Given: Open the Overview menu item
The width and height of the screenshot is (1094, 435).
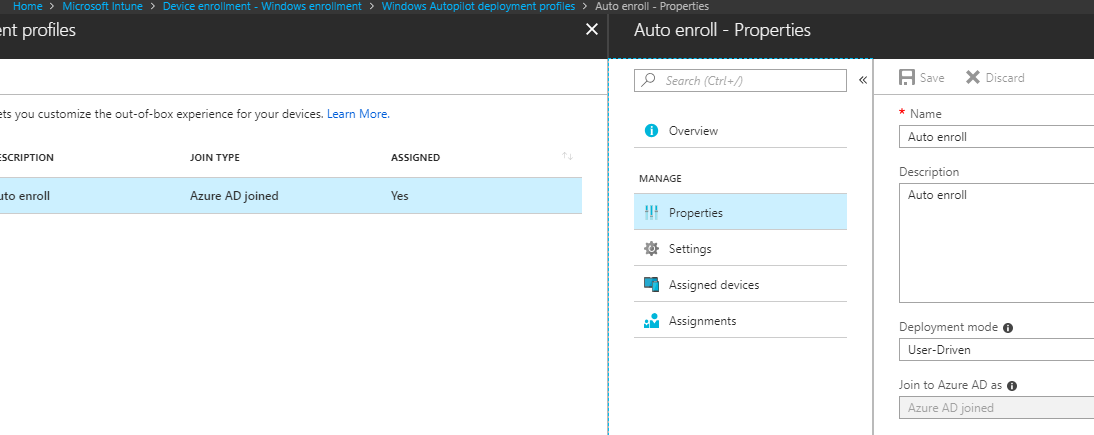Looking at the screenshot, I should pyautogui.click(x=740, y=131).
